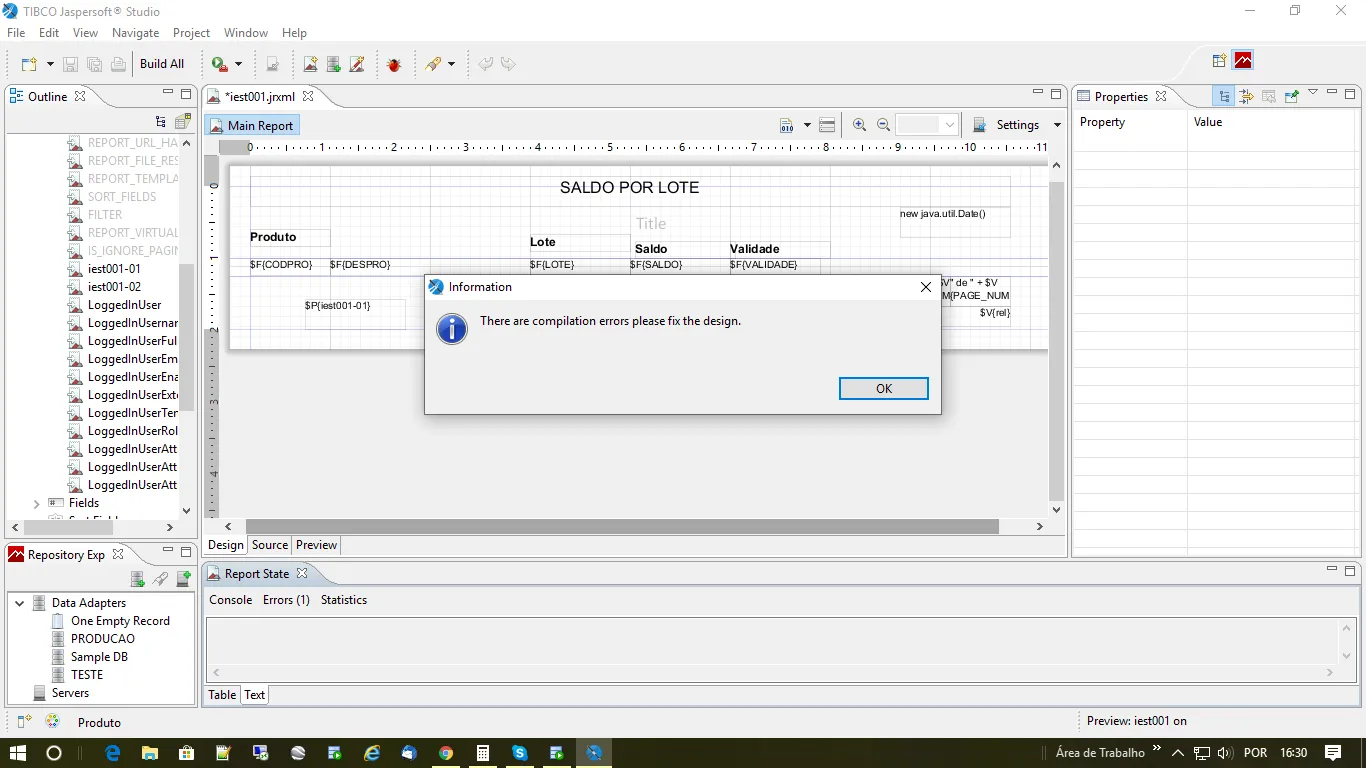Click the new report wizard icon
The width and height of the screenshot is (1366, 768).
pyautogui.click(x=310, y=64)
